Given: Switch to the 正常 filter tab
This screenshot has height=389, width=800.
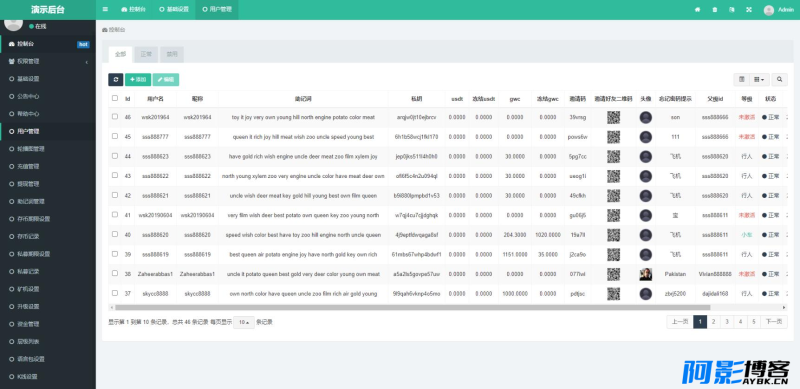Looking at the screenshot, I should point(146,54).
